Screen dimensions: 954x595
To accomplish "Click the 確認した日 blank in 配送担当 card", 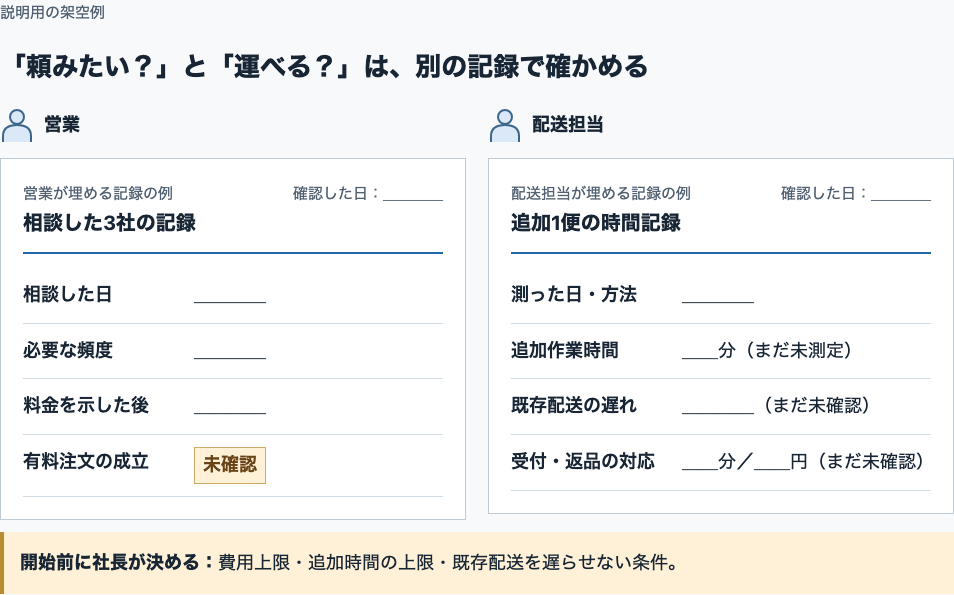I will 901,194.
